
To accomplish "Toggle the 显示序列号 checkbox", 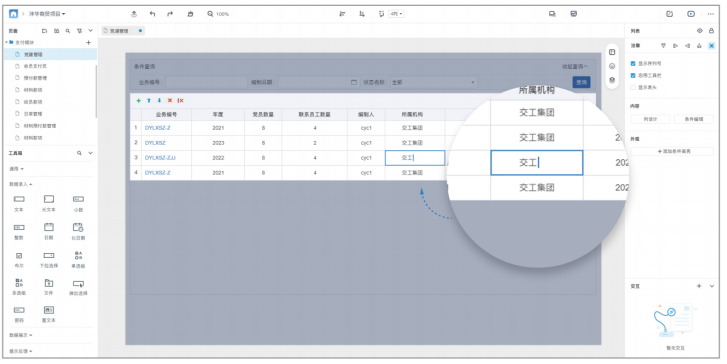I will click(633, 64).
